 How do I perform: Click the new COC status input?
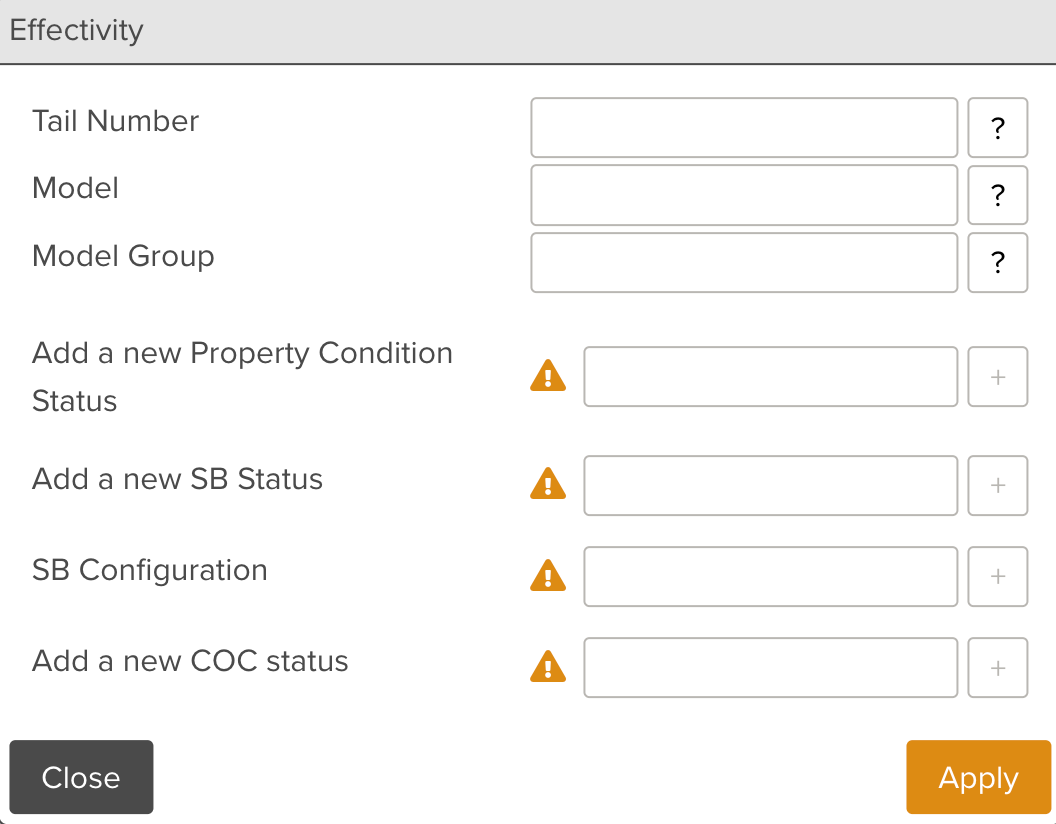pos(770,668)
